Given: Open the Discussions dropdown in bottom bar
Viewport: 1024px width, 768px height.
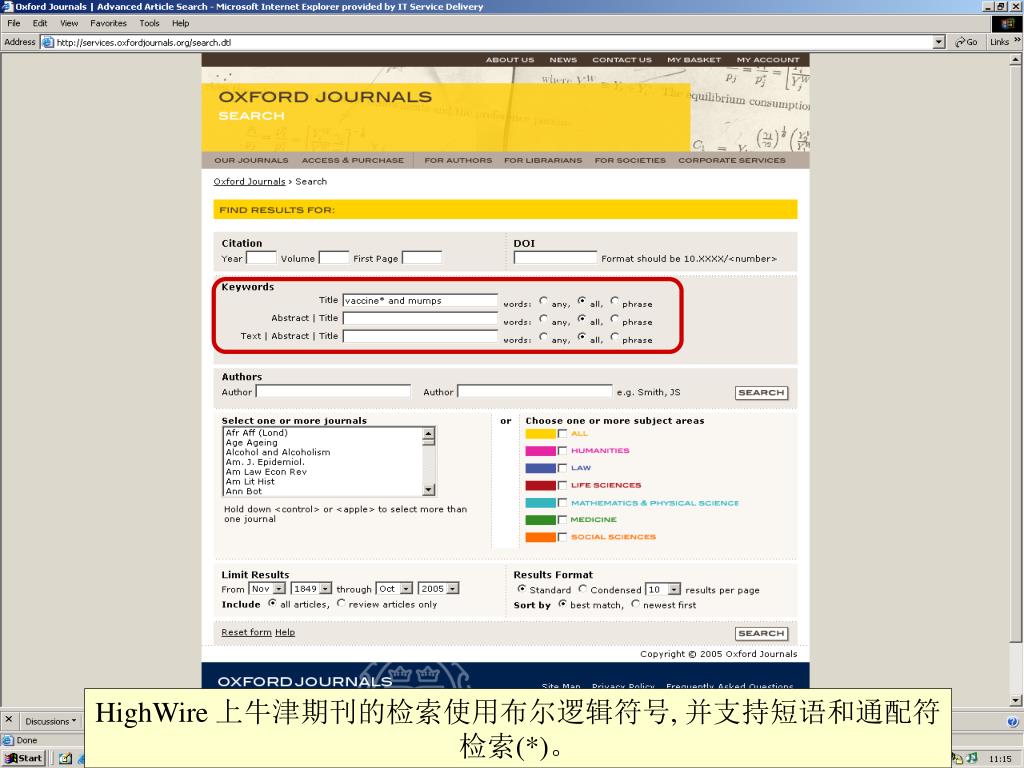Looking at the screenshot, I should 51,722.
